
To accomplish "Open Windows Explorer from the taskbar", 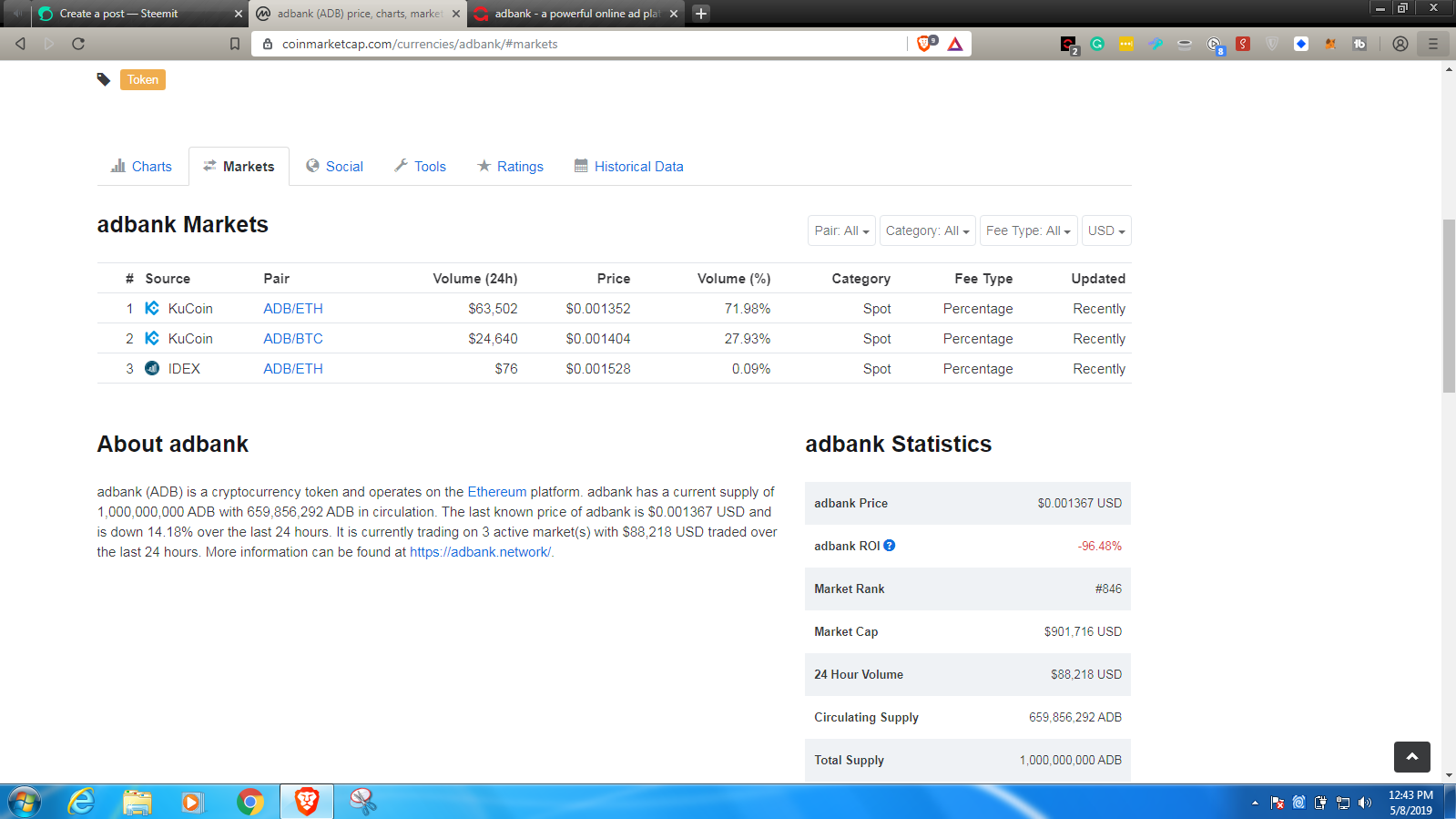I will [x=137, y=802].
